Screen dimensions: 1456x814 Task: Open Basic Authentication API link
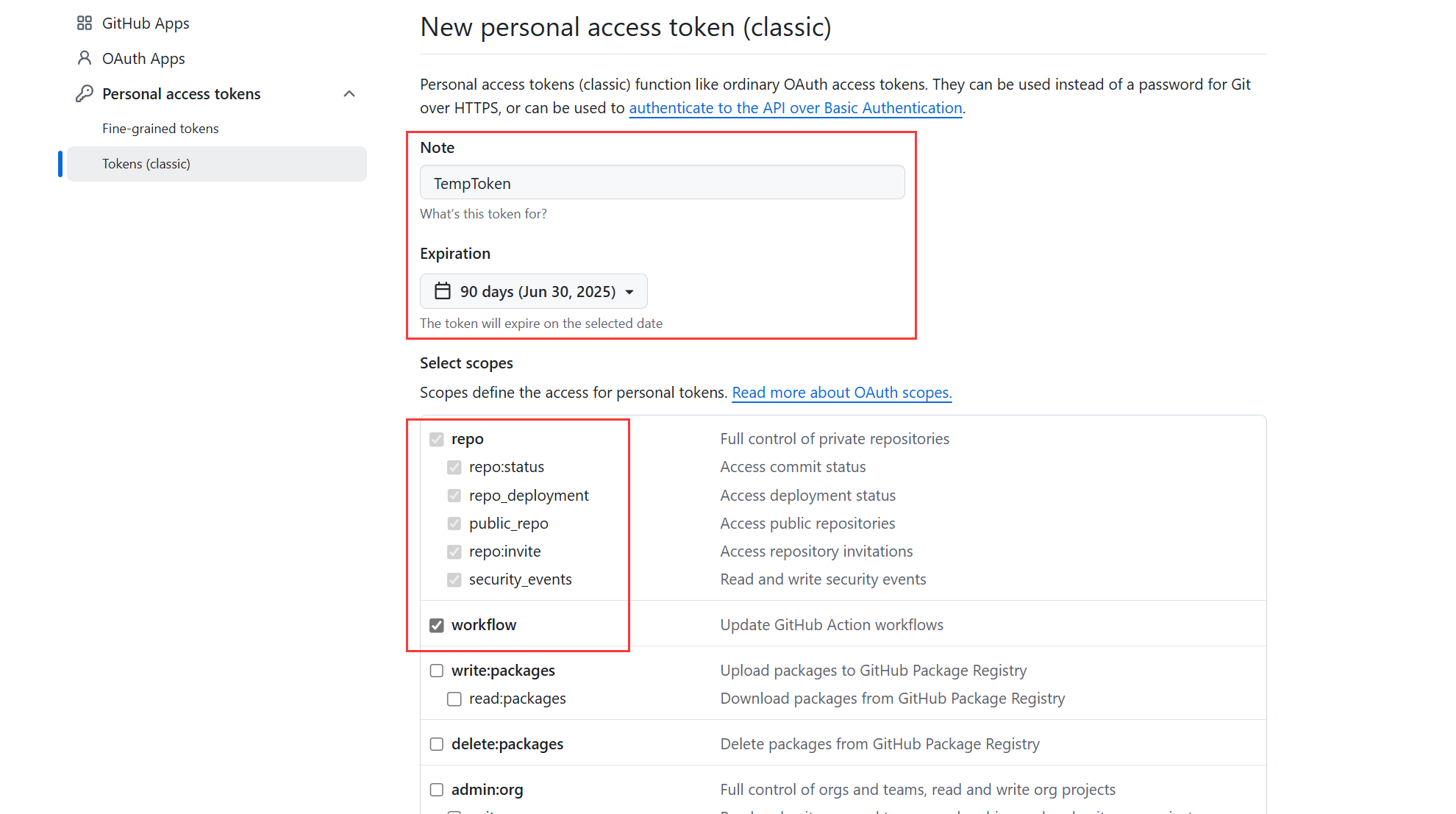pos(796,108)
